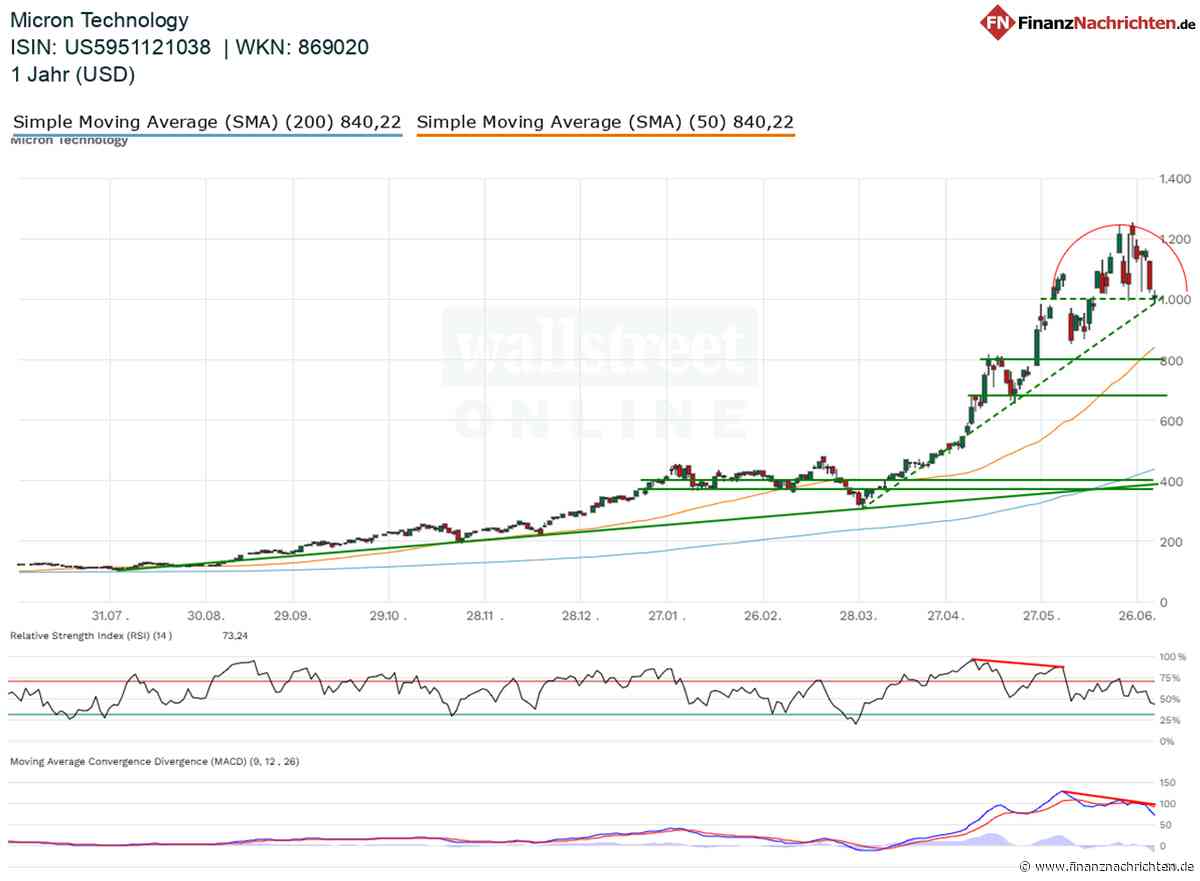Image resolution: width=1200 pixels, height=881 pixels.
Task: Click the 1.000 price axis label
Action: (x=1176, y=300)
